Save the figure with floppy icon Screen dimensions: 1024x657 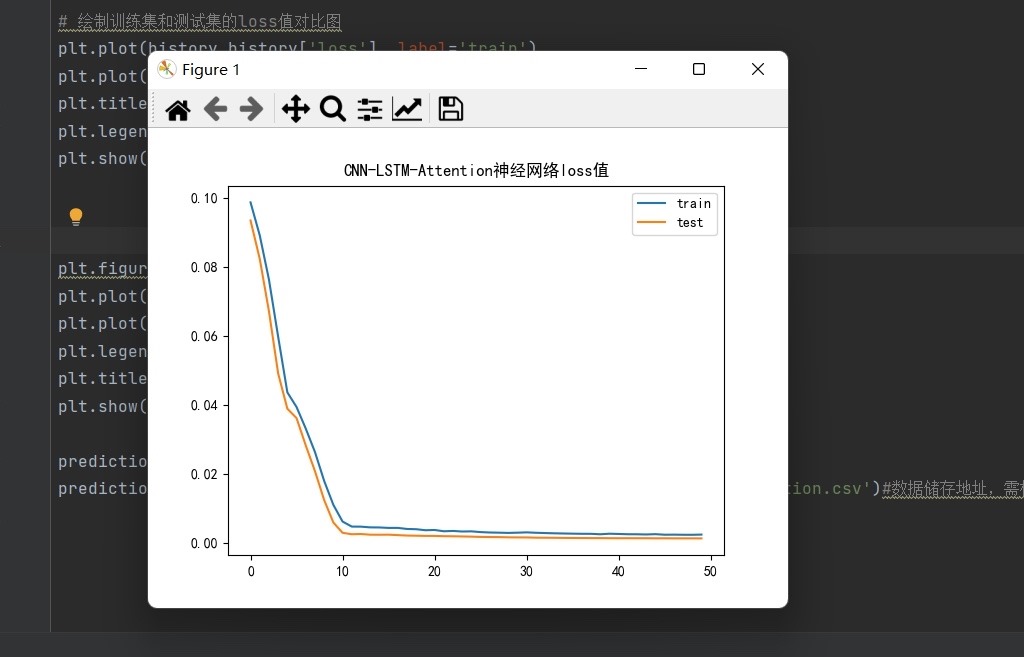click(451, 109)
